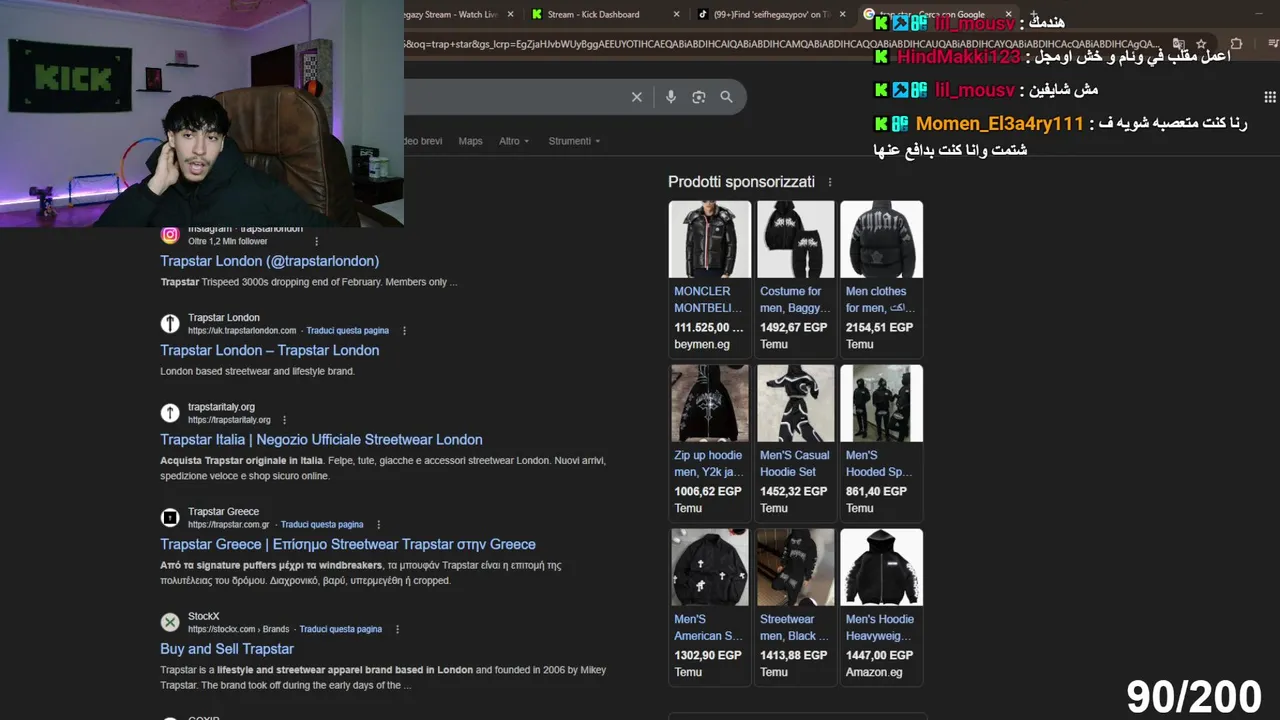This screenshot has width=1280, height=720.
Task: Start voice search with the microphone icon
Action: click(670, 97)
